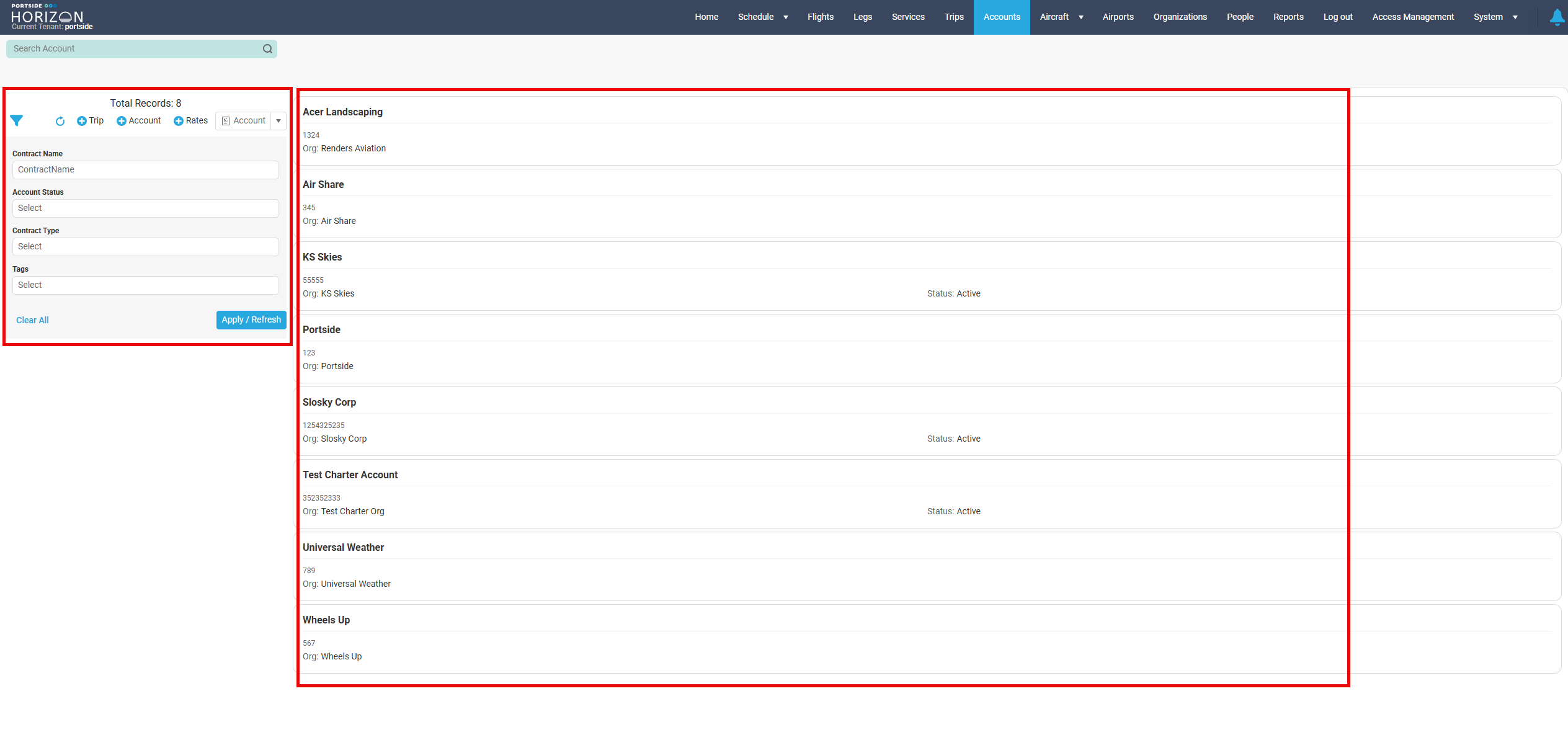Open the Tags select box

[145, 285]
